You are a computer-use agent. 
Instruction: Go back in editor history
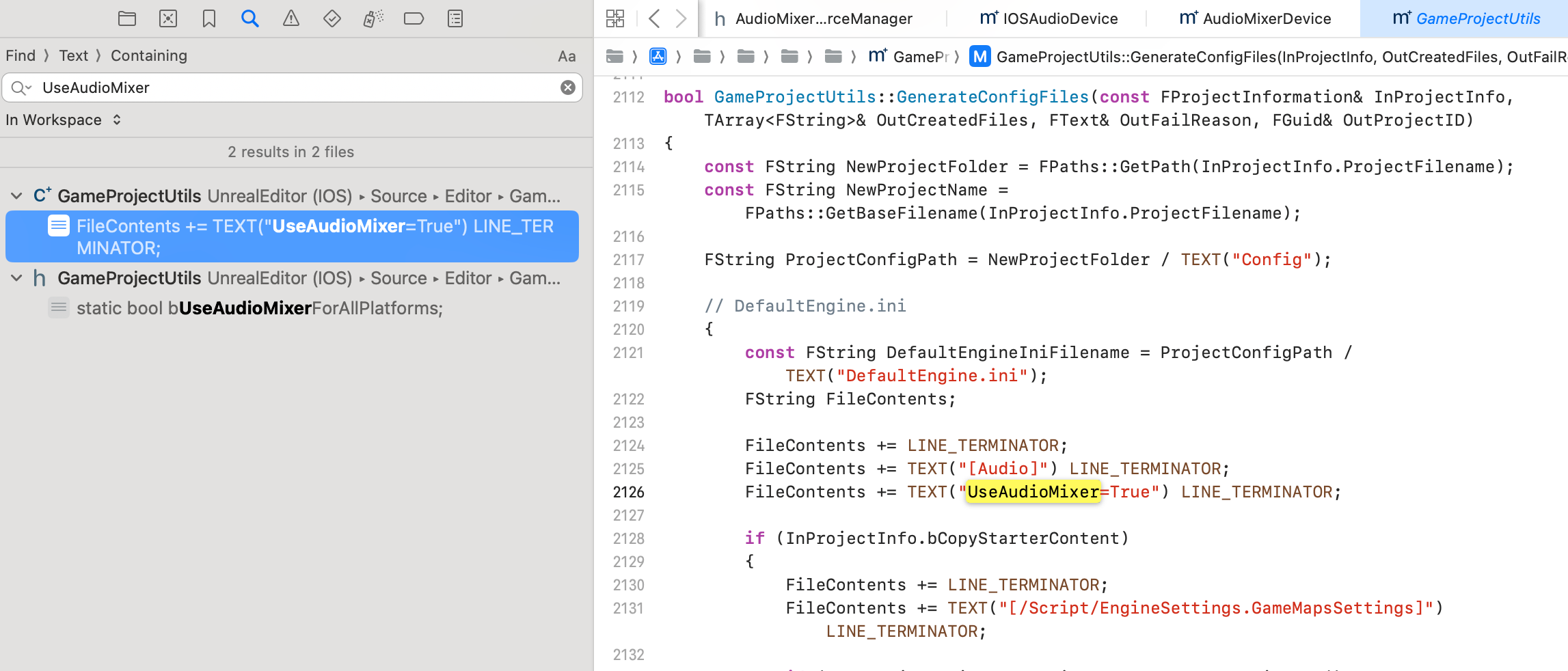point(654,18)
